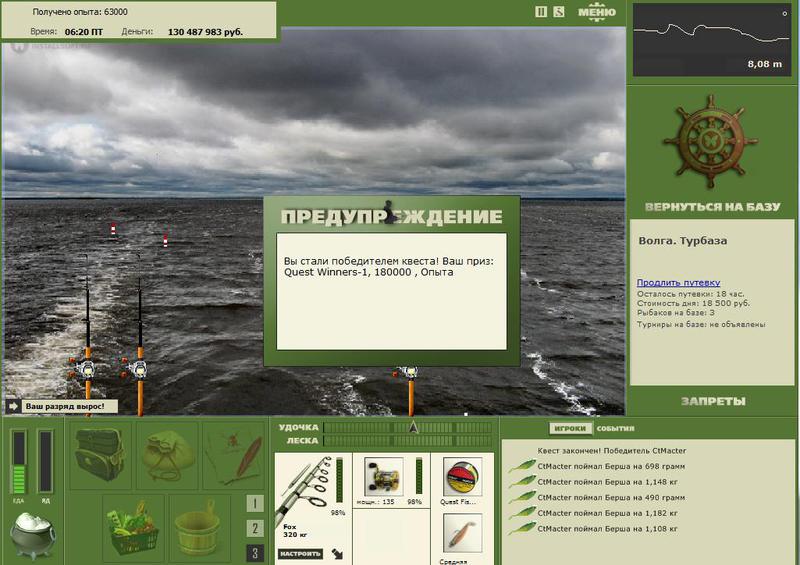Pause the game with the pause icon
Screen dimensions: 800x565
tap(541, 12)
